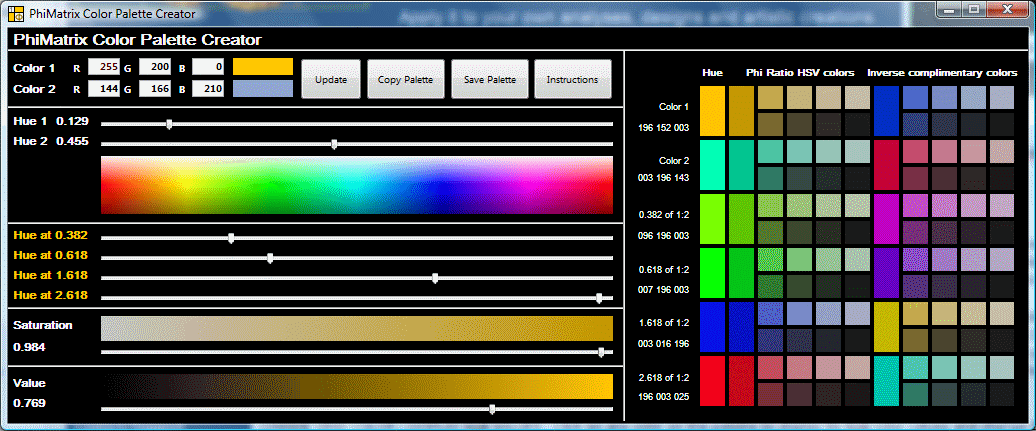This screenshot has height=431, width=1036.
Task: Select the 1.618 of 1:2 blue Hue swatch
Action: point(713,327)
